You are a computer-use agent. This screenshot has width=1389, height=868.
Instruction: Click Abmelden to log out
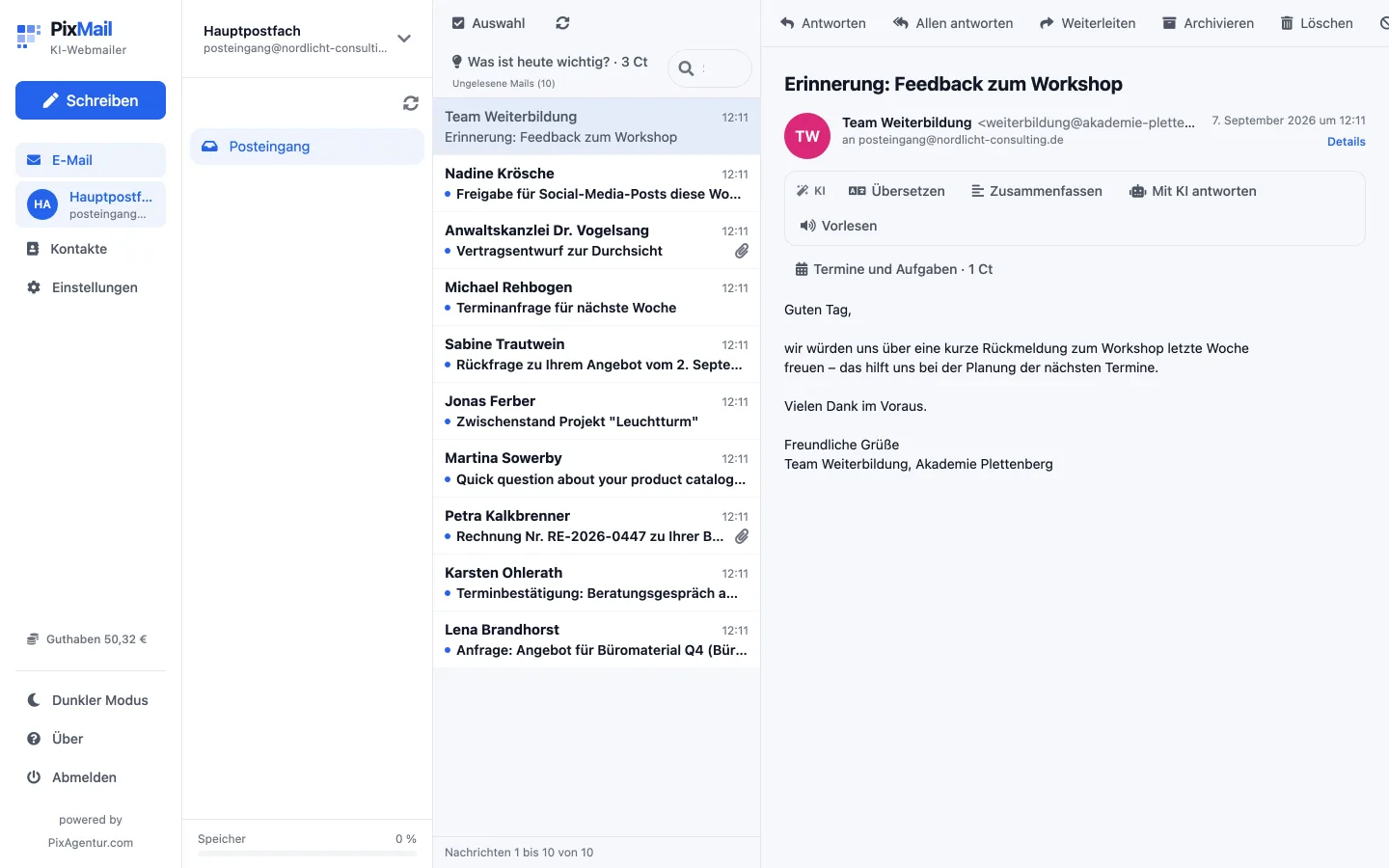tap(91, 777)
